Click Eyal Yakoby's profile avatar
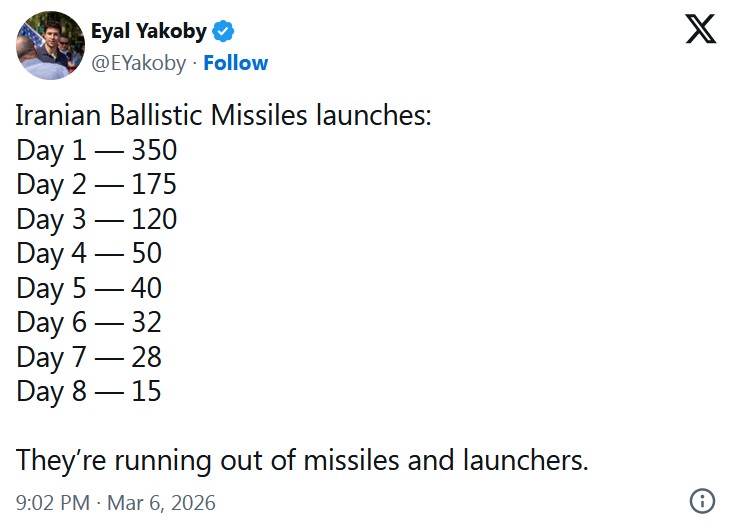The height and width of the screenshot is (529, 732). (50, 45)
